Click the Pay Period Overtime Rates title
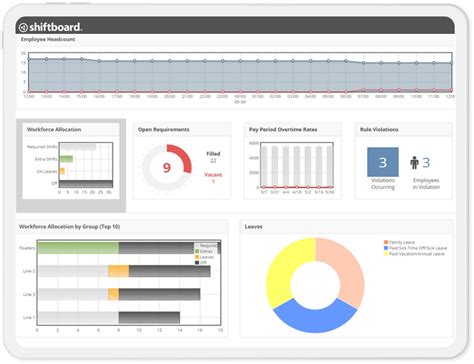The height and width of the screenshot is (364, 474). click(x=283, y=129)
